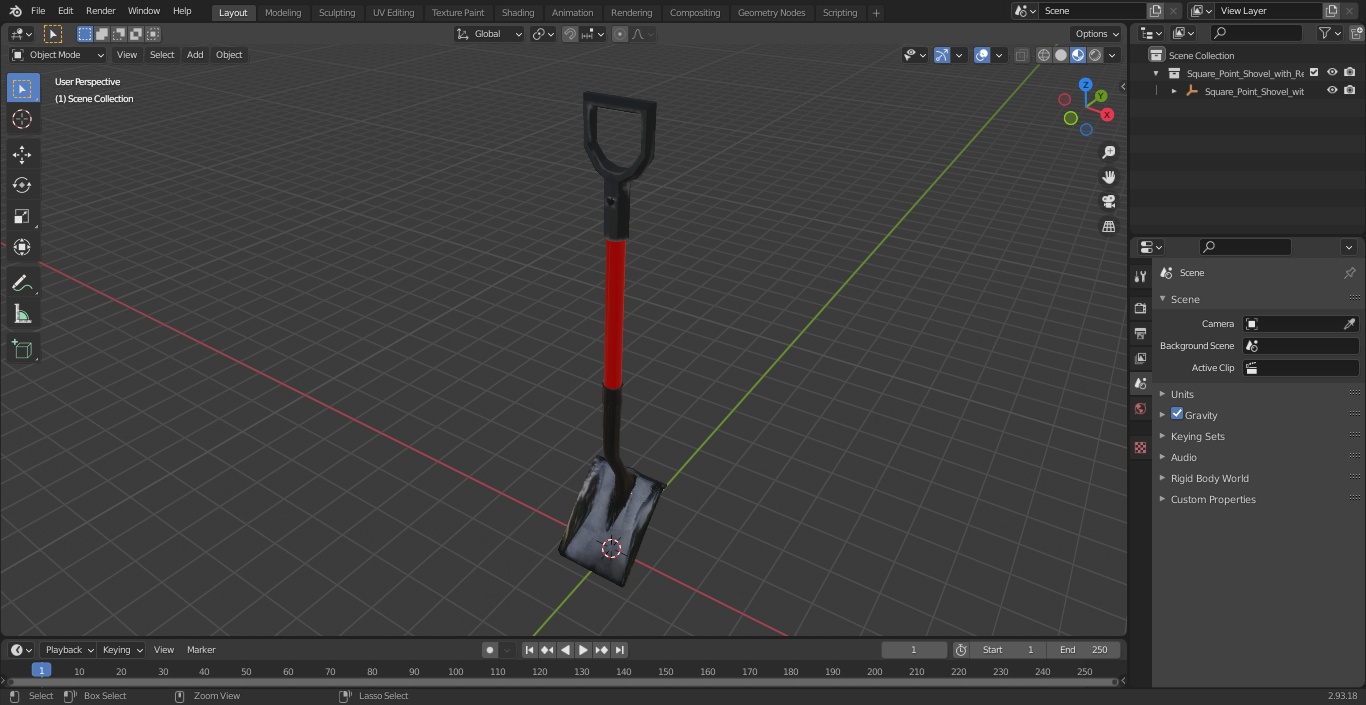The height and width of the screenshot is (705, 1366).
Task: Toggle the Gravity checkbox
Action: (1177, 414)
